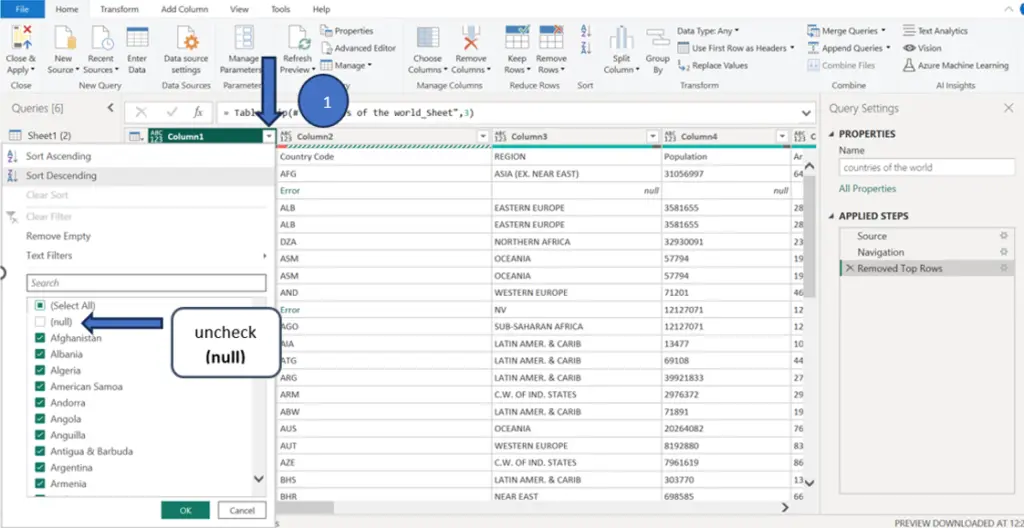Image resolution: width=1024 pixels, height=528 pixels.
Task: Click the Enter Data icon
Action: click(137, 38)
